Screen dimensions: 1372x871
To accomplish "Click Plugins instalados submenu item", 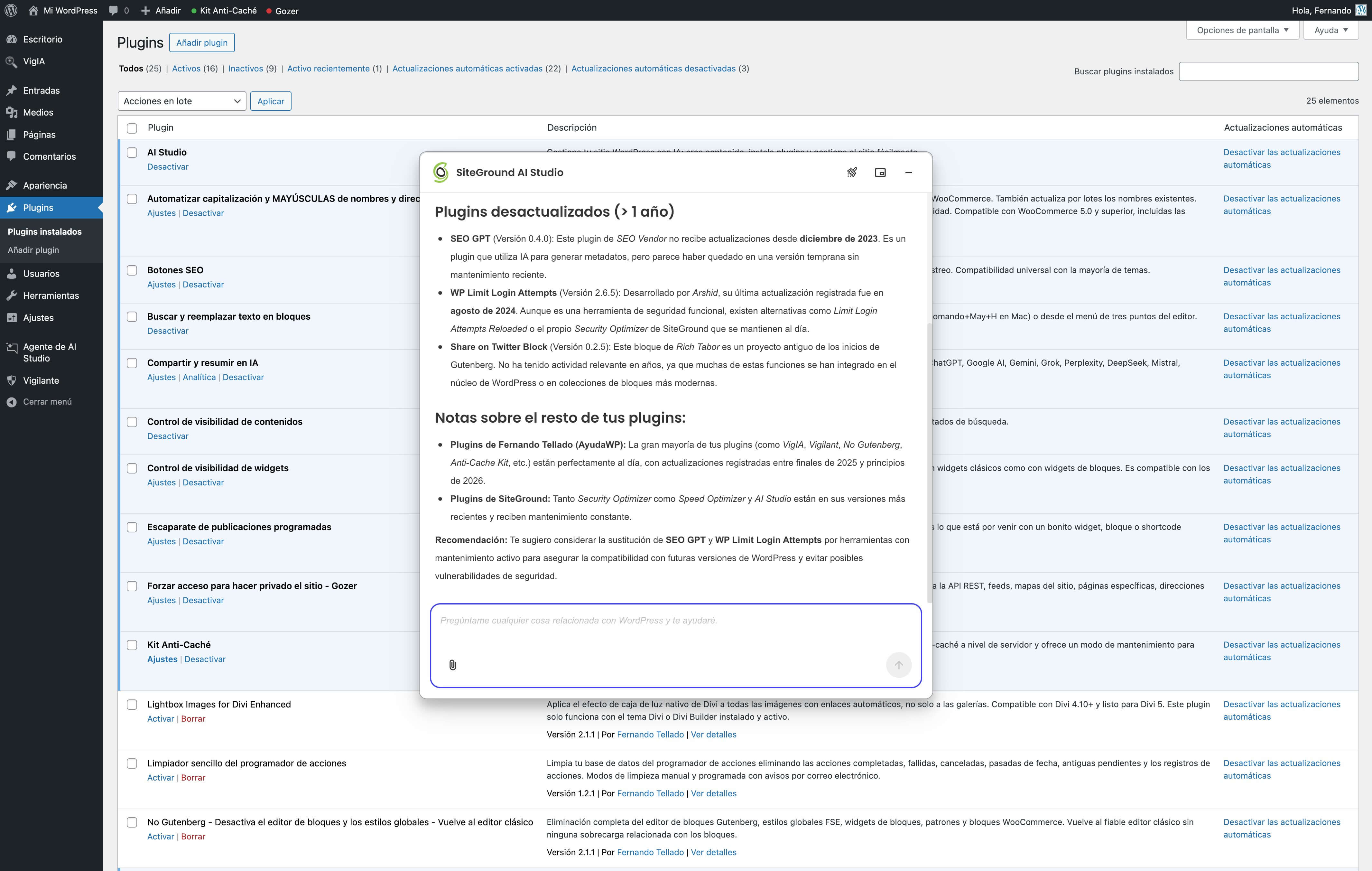I will tap(44, 231).
